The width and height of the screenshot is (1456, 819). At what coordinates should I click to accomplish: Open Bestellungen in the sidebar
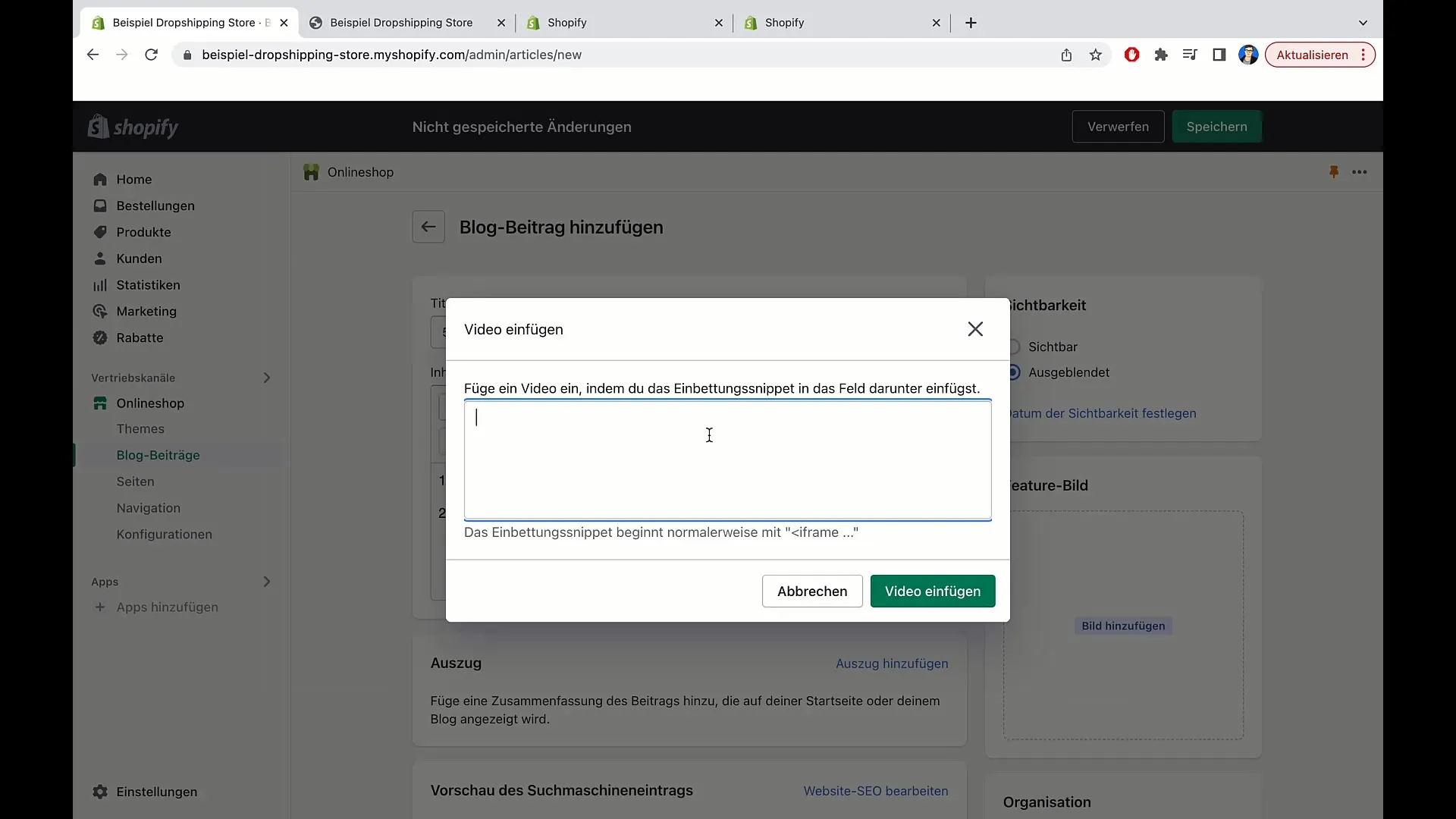(x=155, y=205)
